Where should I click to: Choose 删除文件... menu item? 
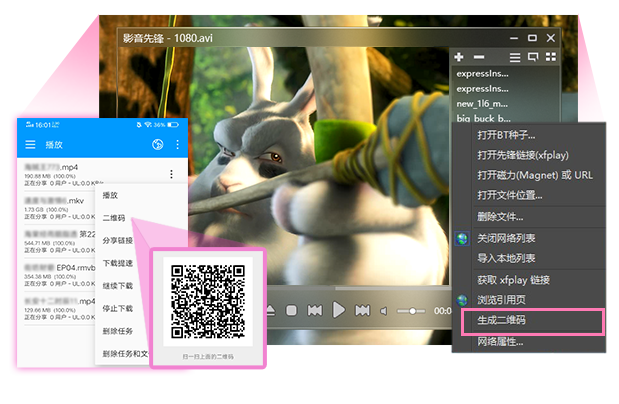point(529,217)
